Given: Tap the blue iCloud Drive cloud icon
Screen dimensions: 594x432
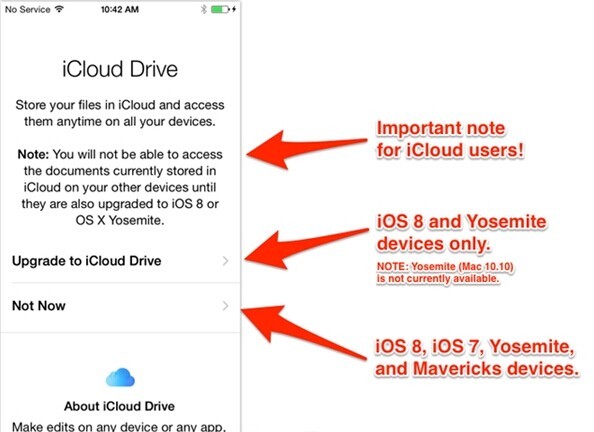Looking at the screenshot, I should [x=120, y=377].
